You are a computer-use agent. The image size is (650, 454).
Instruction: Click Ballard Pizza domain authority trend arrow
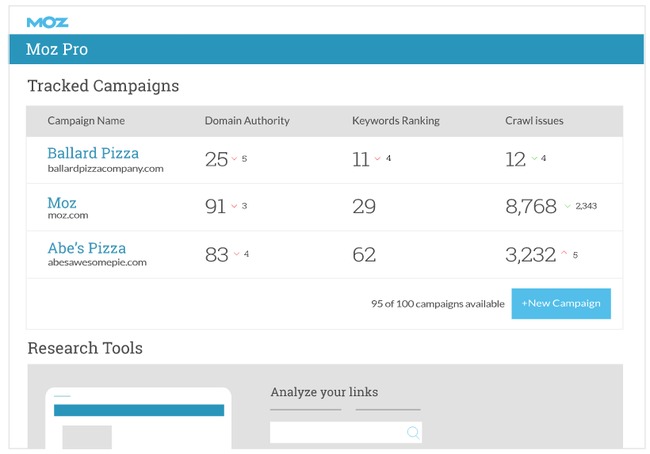(234, 159)
